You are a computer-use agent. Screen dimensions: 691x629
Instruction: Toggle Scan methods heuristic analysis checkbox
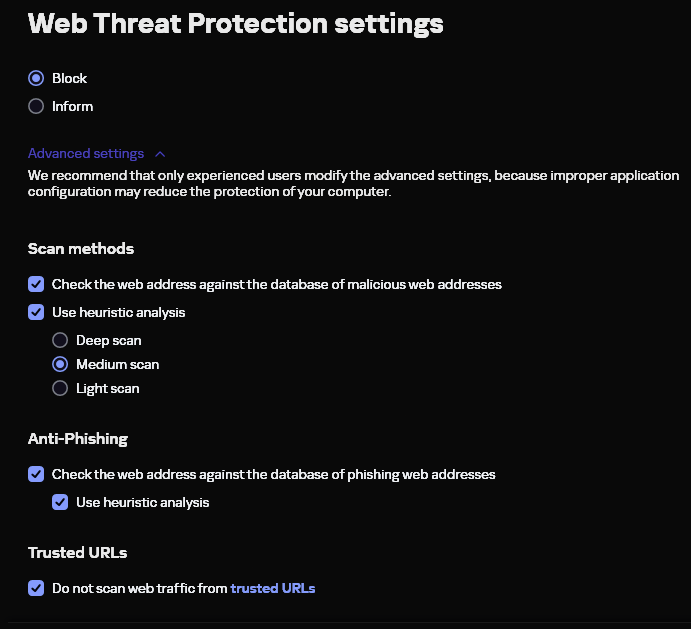36,312
